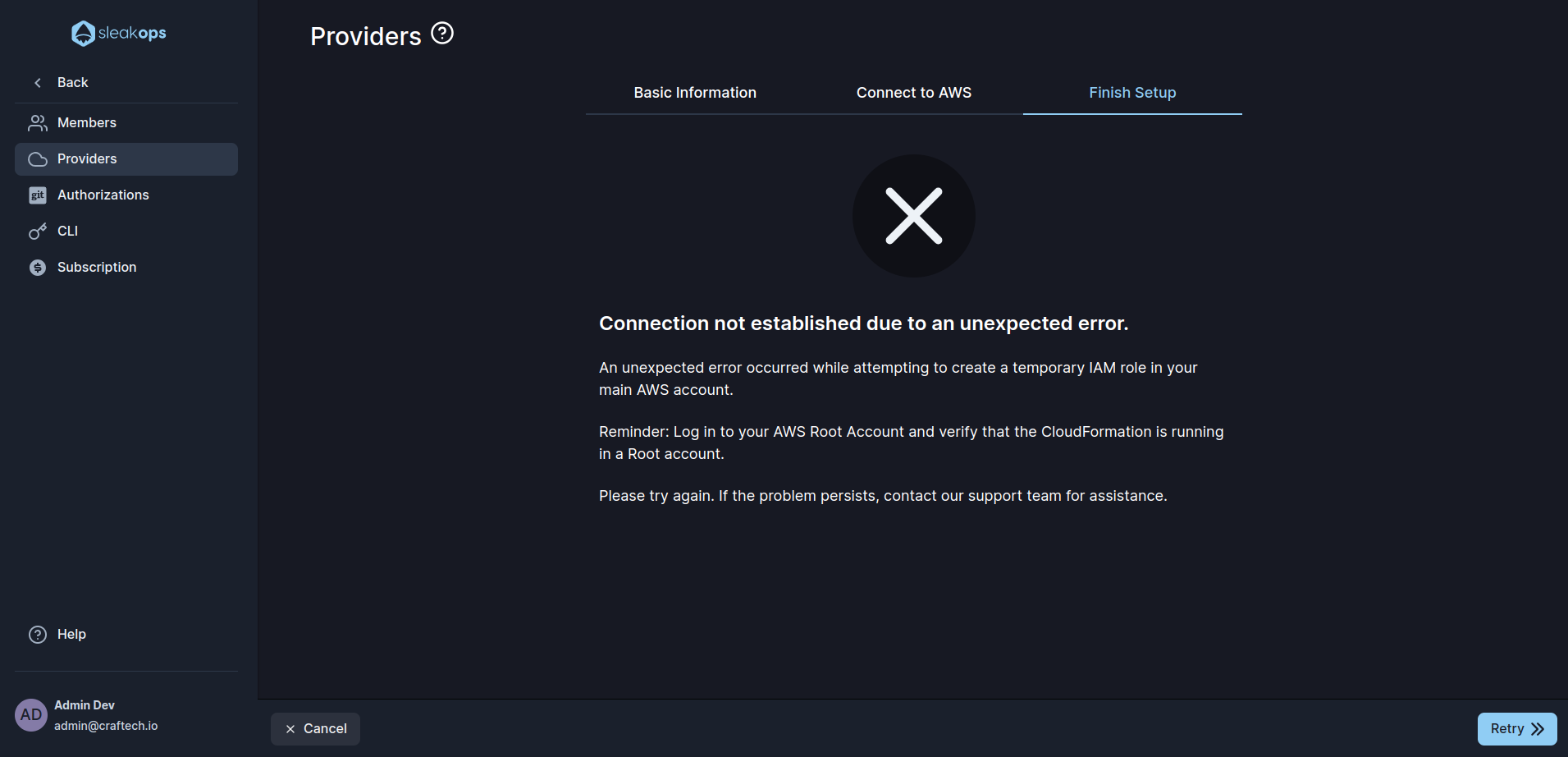
Task: Open Authorizations in the sidebar
Action: pyautogui.click(x=126, y=195)
